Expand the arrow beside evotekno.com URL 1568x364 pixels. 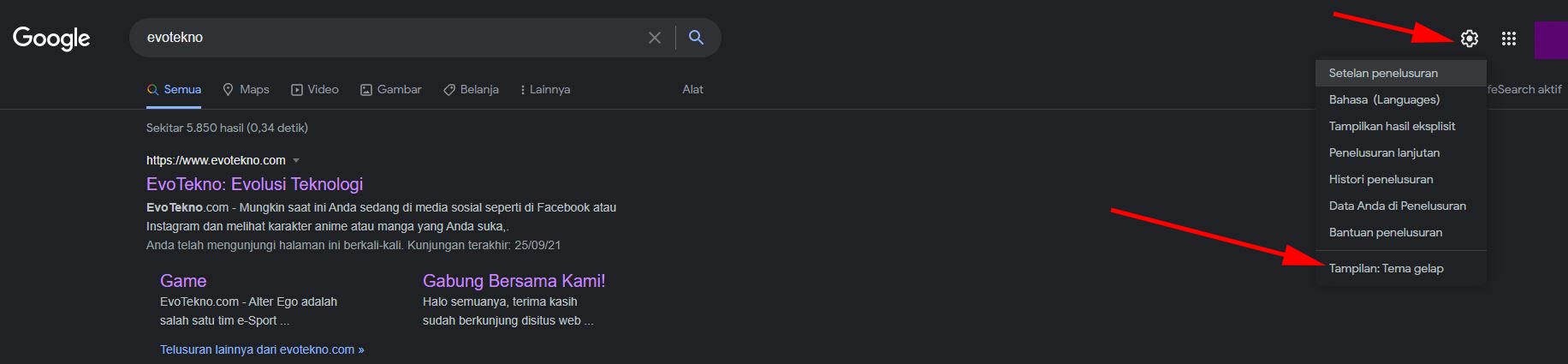coord(296,161)
